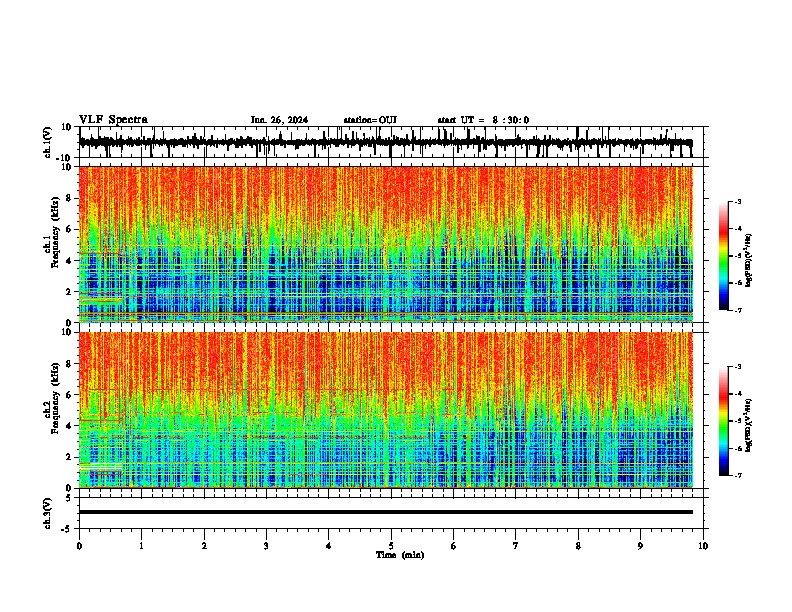Click time axis tick label '7'
This screenshot has height=612, width=792.
(516, 546)
